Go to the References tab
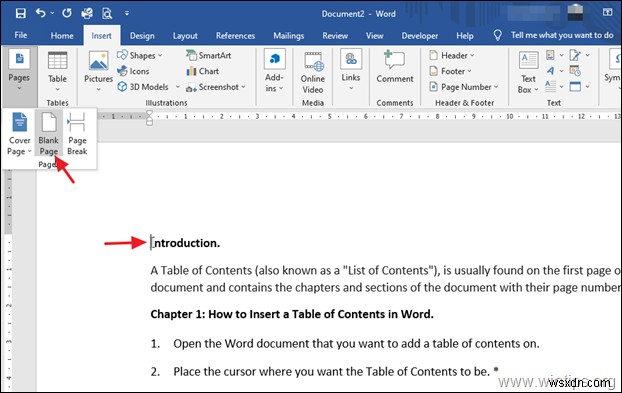This screenshot has width=622, height=393. tap(235, 36)
